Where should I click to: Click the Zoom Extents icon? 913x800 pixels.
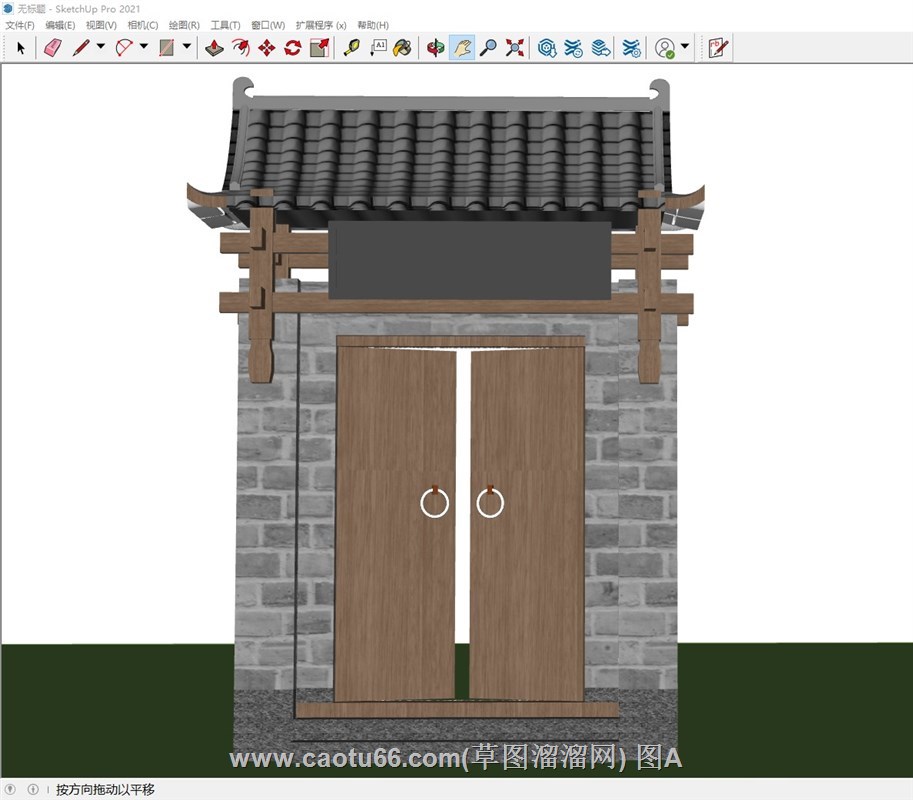coord(515,47)
